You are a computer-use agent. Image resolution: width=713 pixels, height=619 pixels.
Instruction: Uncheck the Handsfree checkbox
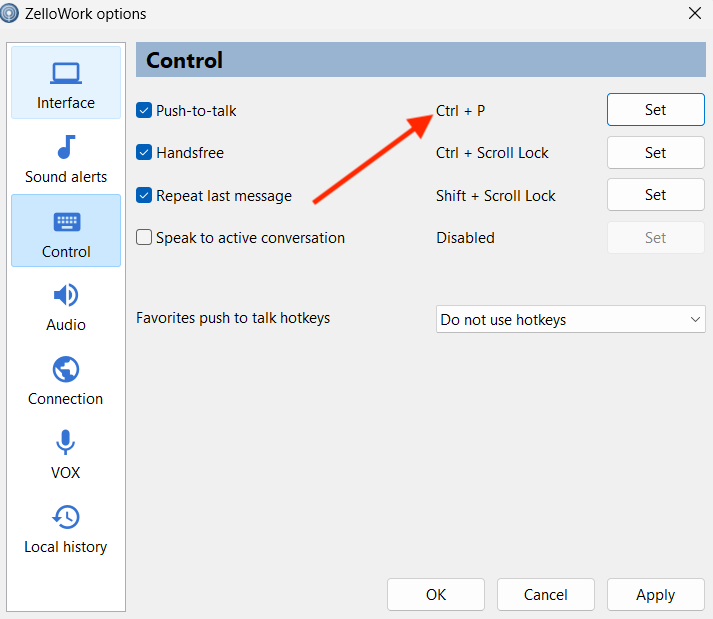(144, 152)
